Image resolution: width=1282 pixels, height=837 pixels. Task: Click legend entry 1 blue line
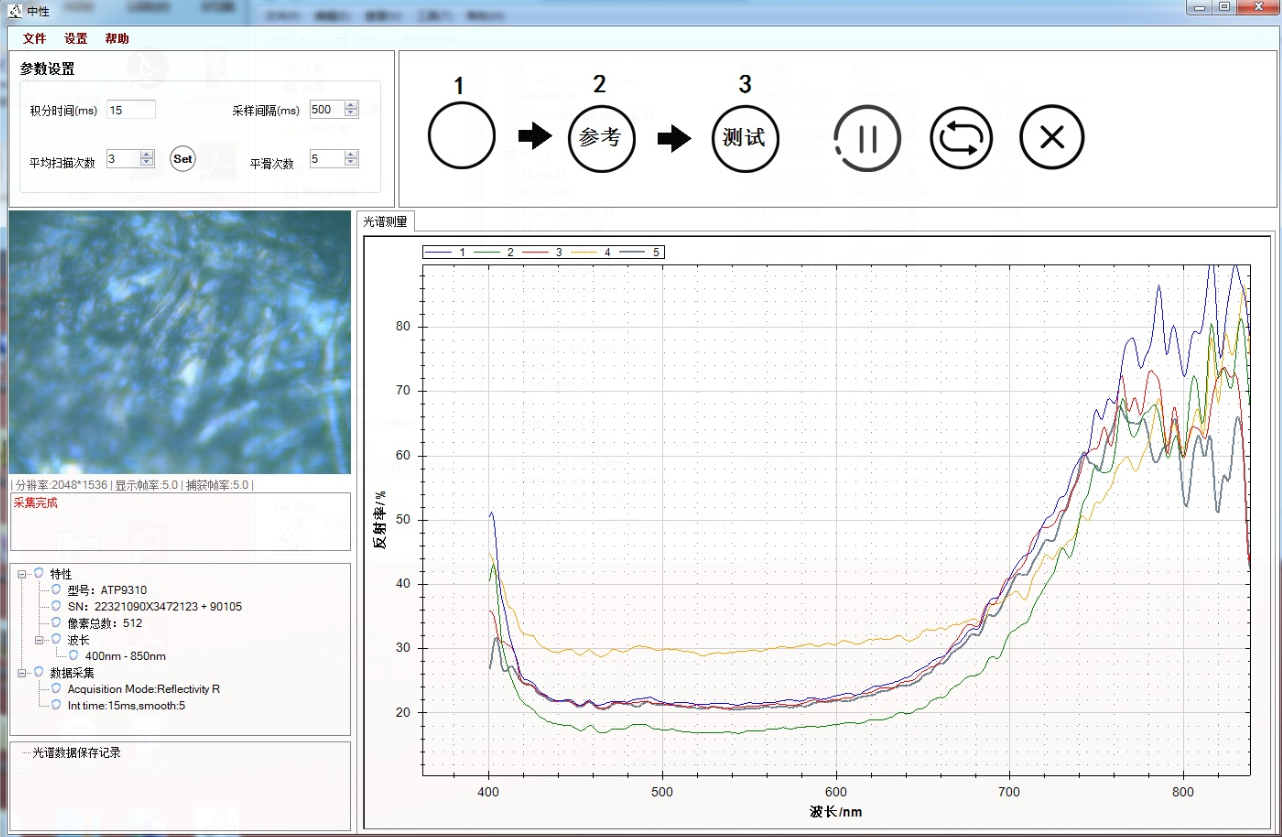(x=446, y=252)
